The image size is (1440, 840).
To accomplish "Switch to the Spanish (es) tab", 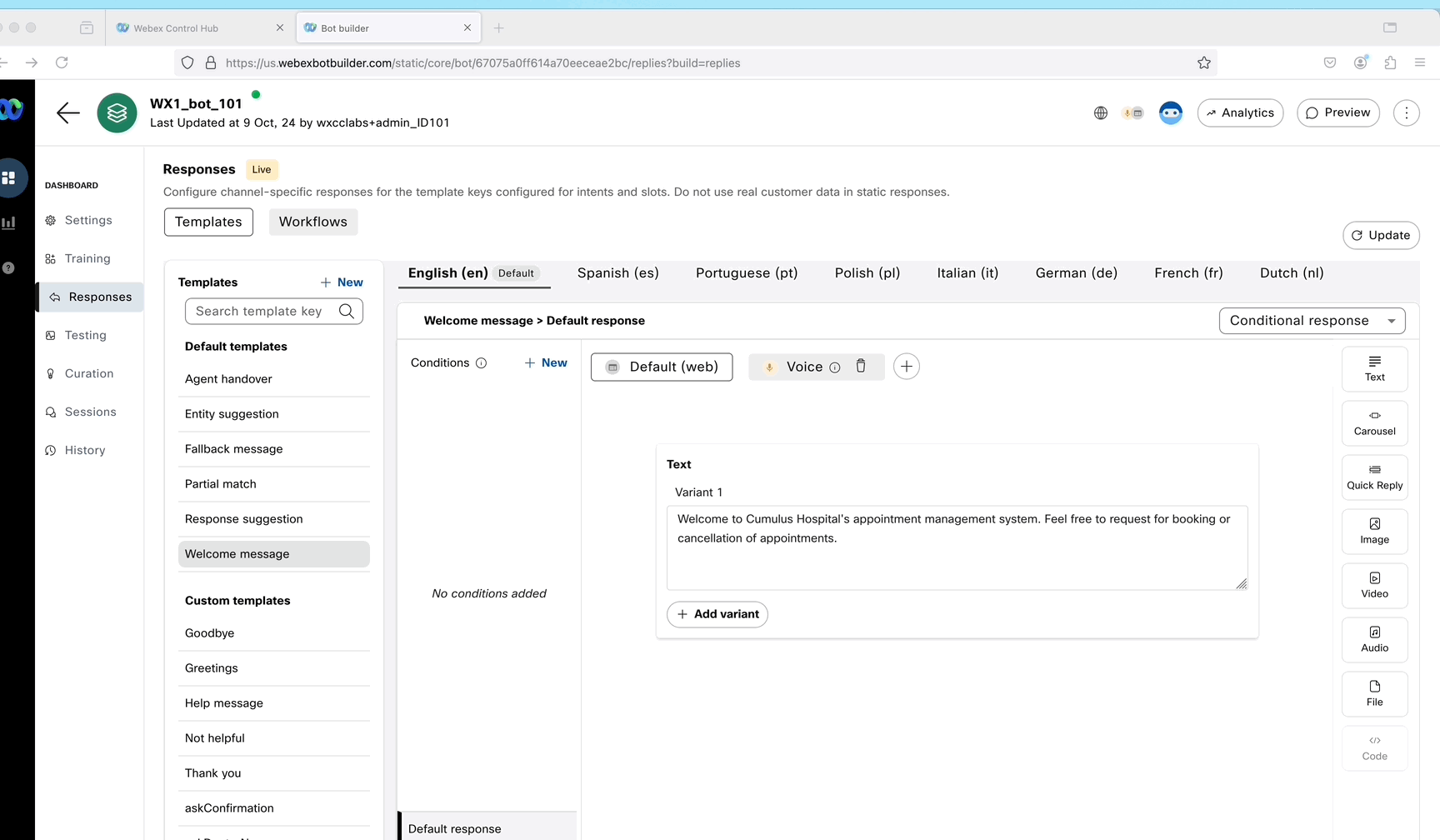I will pyautogui.click(x=617, y=273).
